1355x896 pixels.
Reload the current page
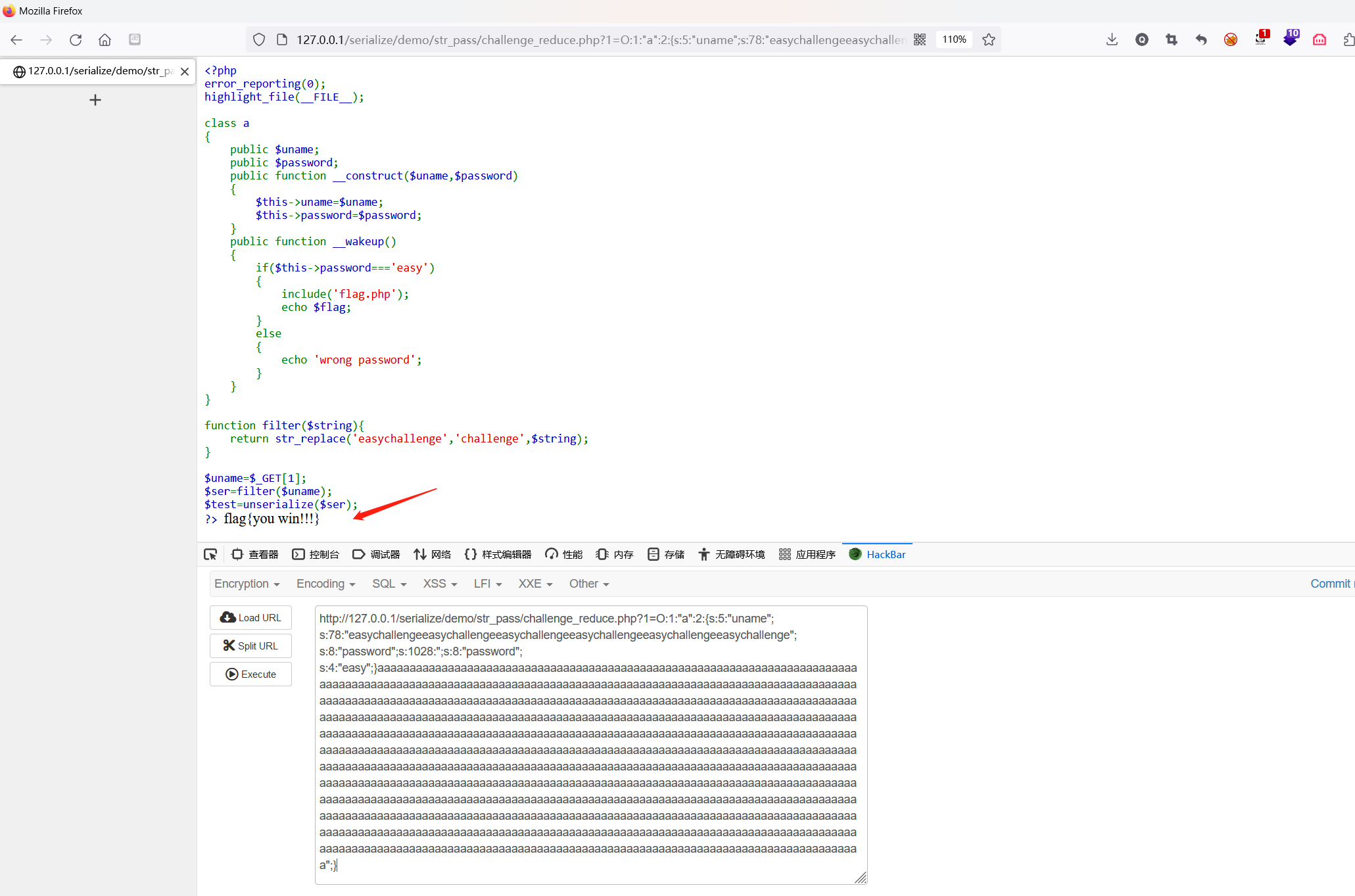(76, 40)
